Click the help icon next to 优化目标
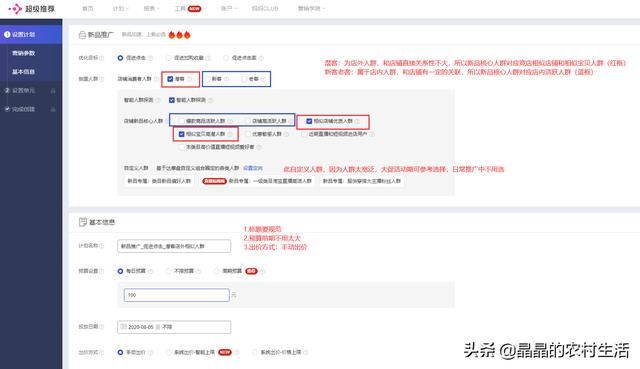640x369 pixels. (x=102, y=58)
